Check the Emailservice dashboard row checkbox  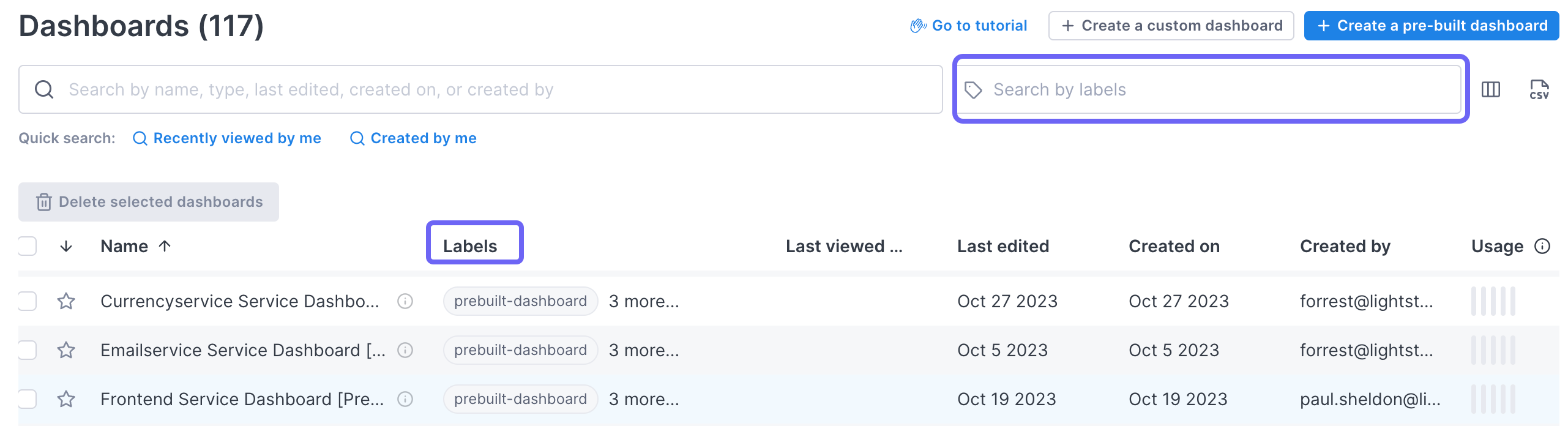(x=27, y=350)
